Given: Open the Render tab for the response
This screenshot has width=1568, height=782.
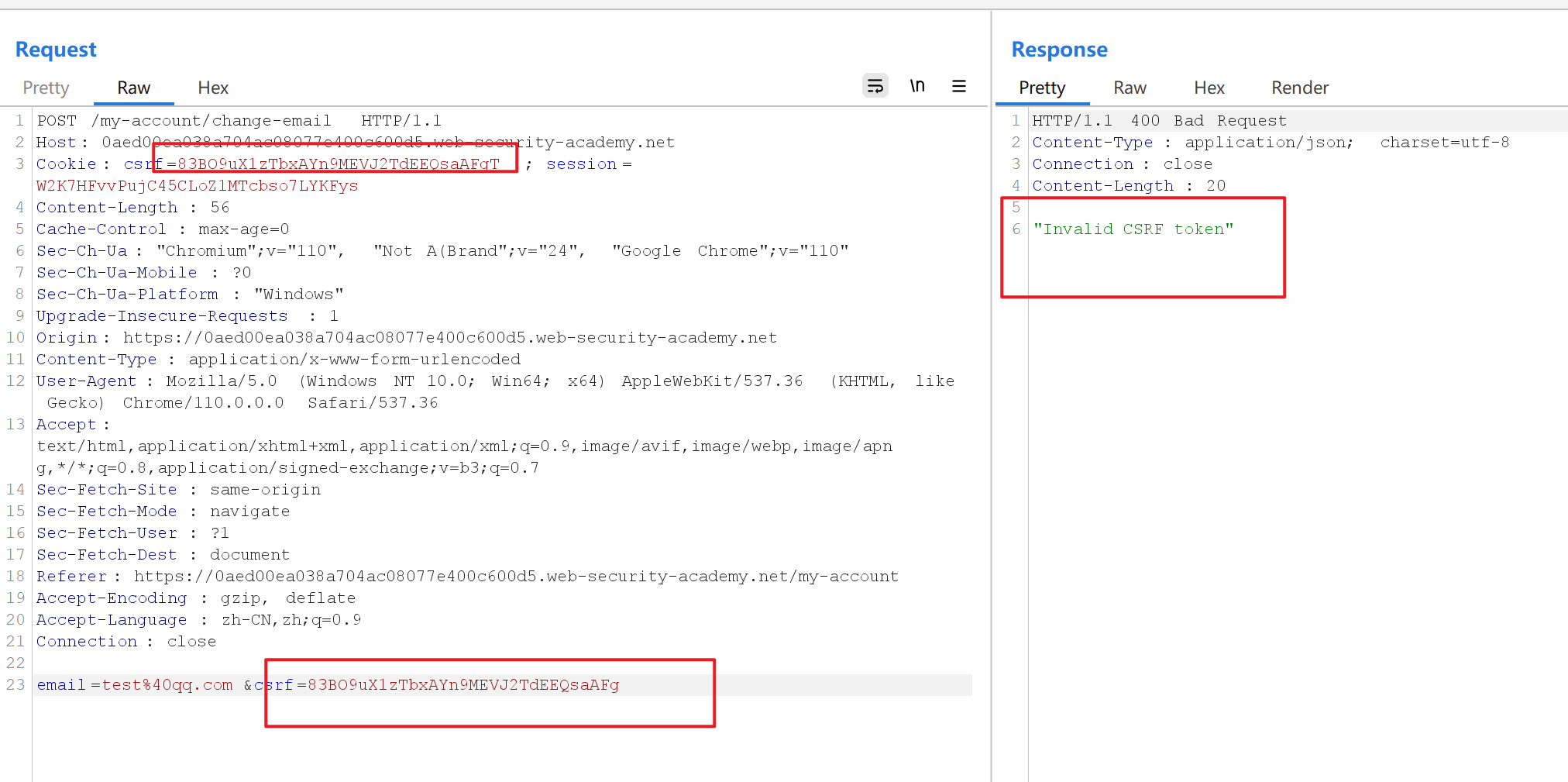Looking at the screenshot, I should [1299, 88].
